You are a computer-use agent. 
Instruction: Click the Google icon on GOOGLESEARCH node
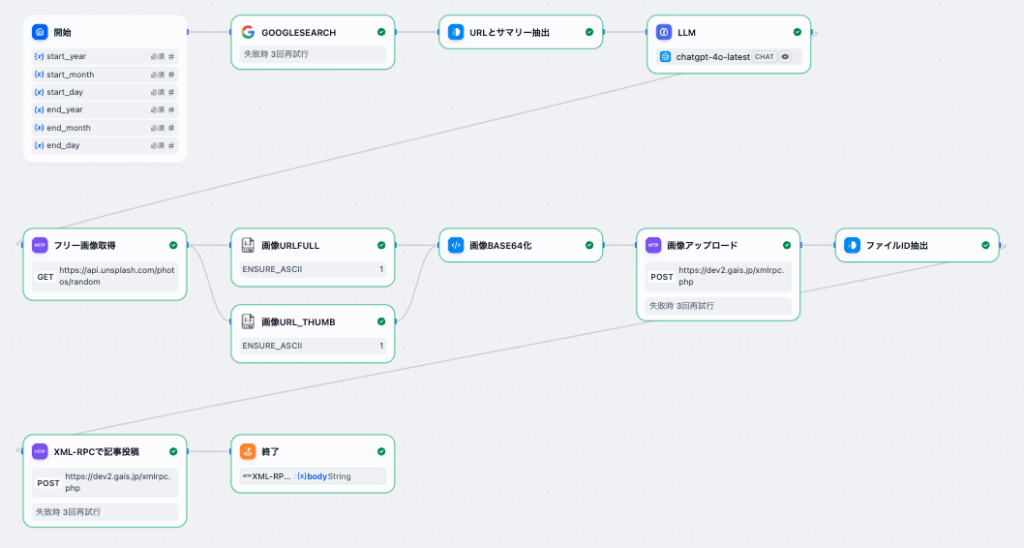(x=248, y=32)
